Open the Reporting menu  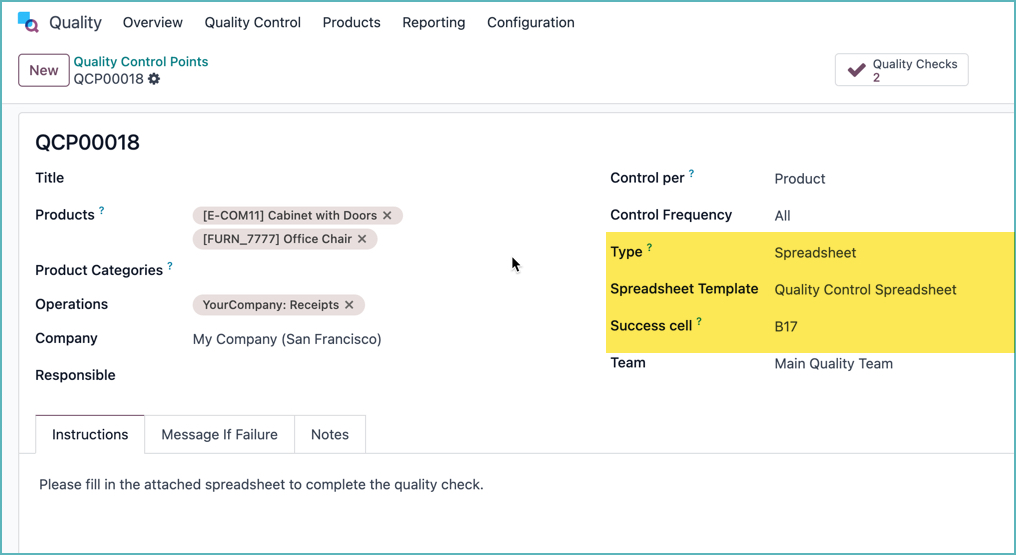click(x=433, y=22)
